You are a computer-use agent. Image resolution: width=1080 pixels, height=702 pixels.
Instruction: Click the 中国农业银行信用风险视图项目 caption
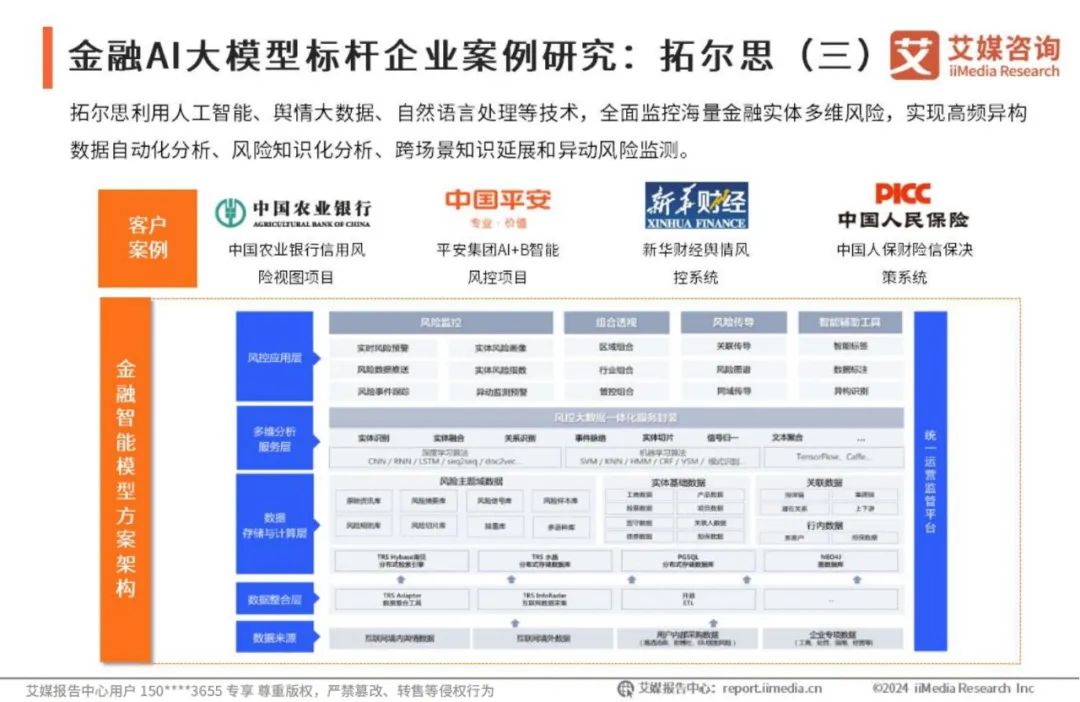[x=296, y=263]
